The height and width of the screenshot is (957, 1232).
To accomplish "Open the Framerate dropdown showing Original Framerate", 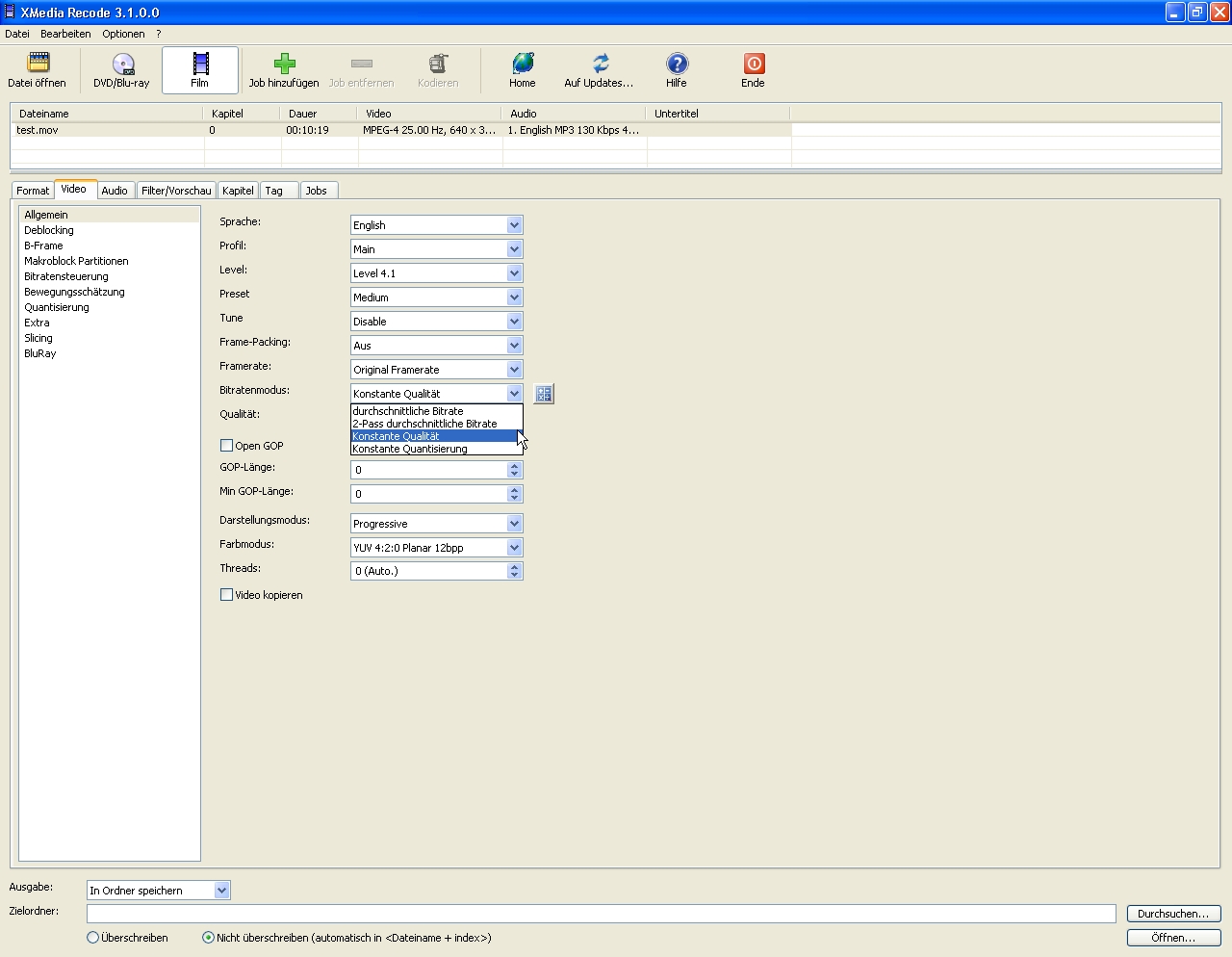I will (437, 370).
